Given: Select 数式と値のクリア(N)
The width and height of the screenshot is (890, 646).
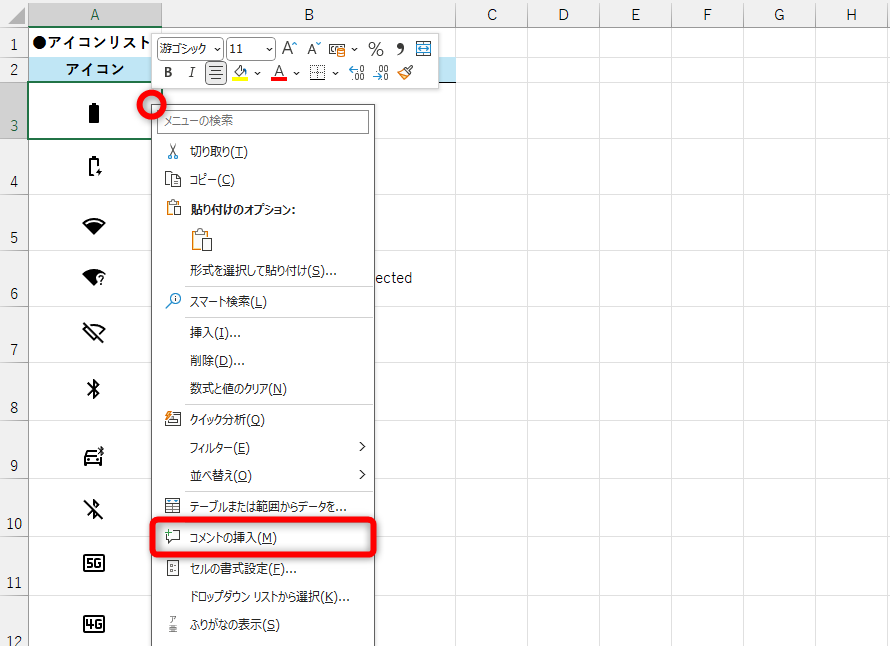Looking at the screenshot, I should click(x=263, y=388).
